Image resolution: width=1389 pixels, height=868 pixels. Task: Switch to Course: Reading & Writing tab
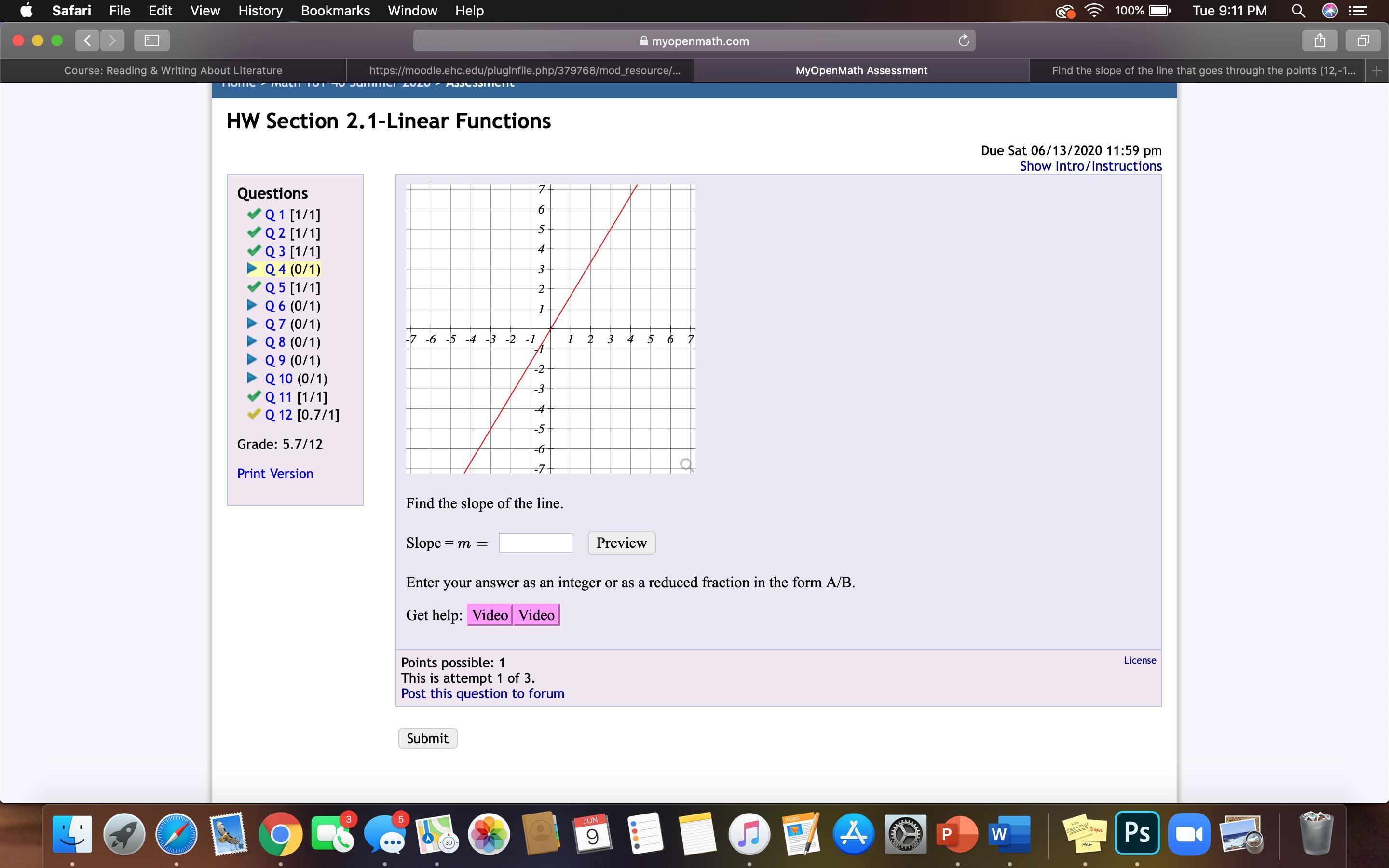173,70
